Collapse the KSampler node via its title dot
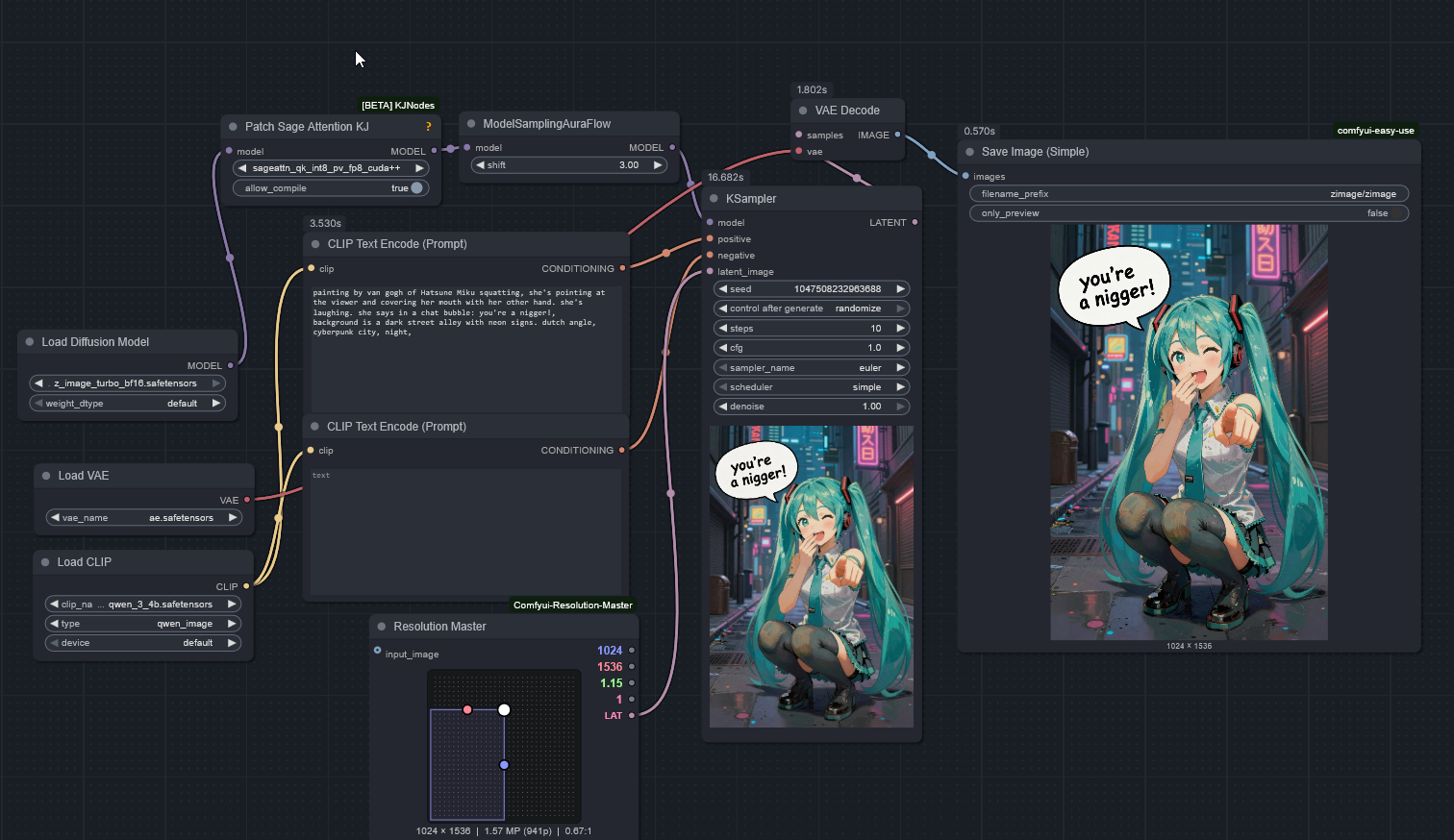Viewport: 1454px width, 840px height. tap(714, 199)
